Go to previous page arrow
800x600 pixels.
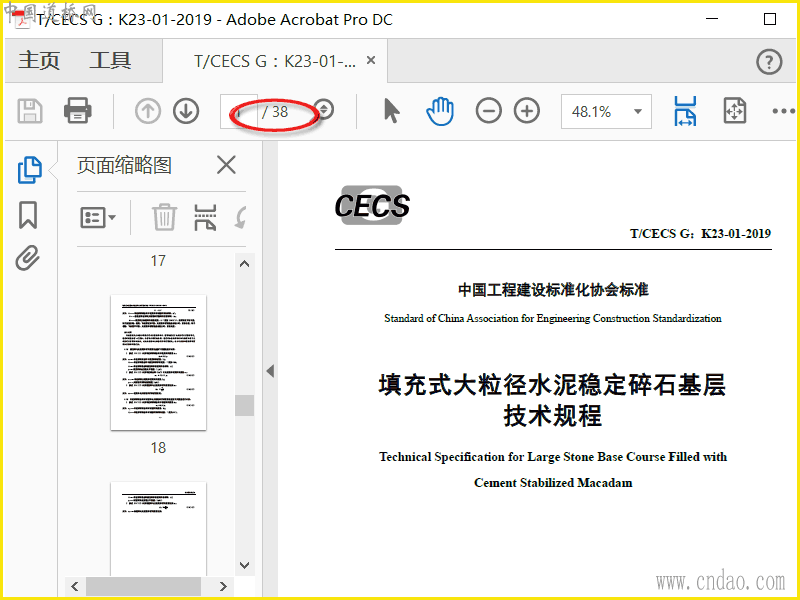point(148,111)
